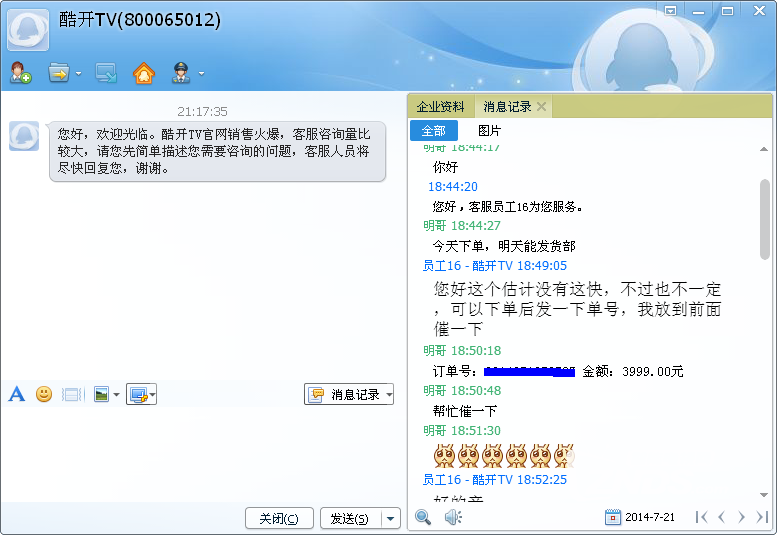
Task: Click the date 2014-7-21
Action: [x=650, y=517]
